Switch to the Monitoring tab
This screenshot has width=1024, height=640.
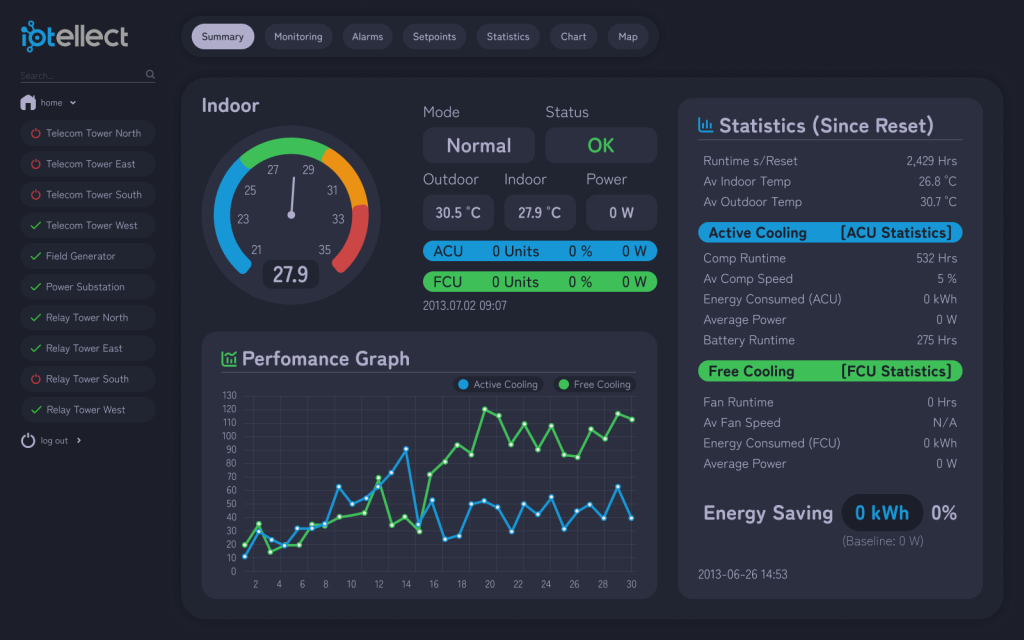point(298,37)
